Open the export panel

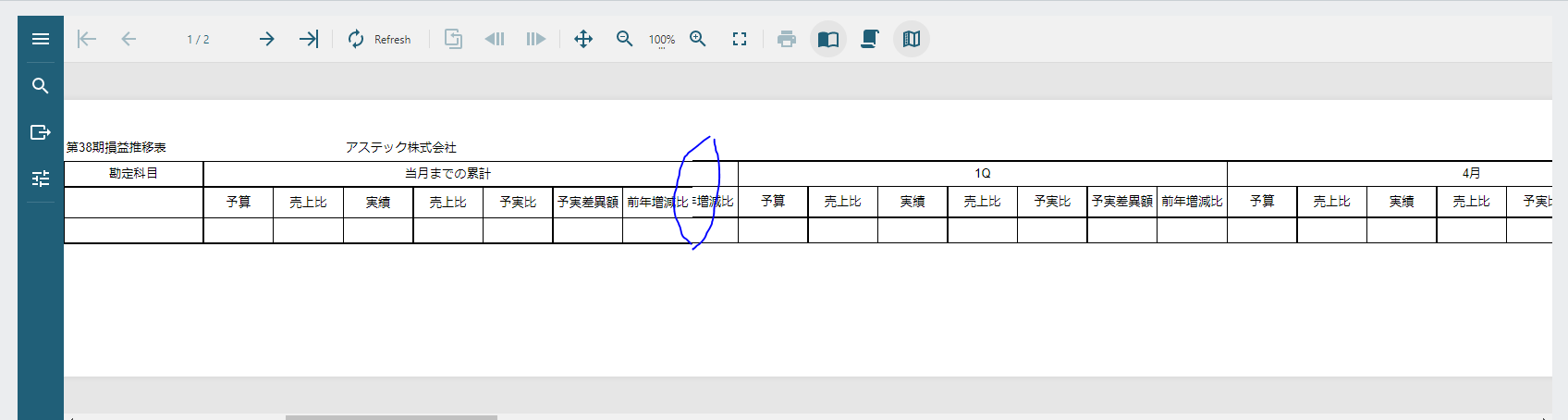[40, 132]
